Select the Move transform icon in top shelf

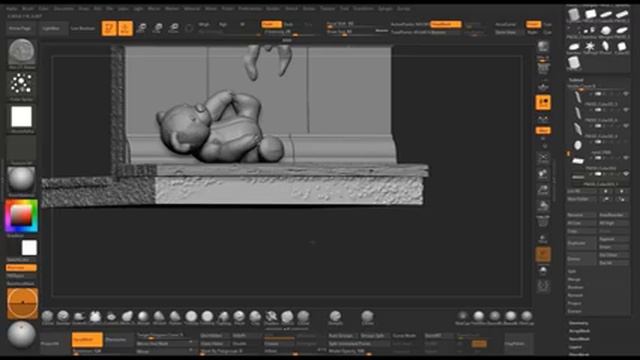click(142, 28)
